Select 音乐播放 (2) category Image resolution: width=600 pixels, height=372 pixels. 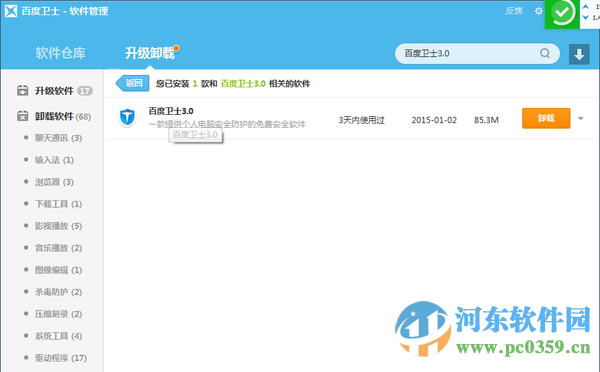pyautogui.click(x=58, y=248)
